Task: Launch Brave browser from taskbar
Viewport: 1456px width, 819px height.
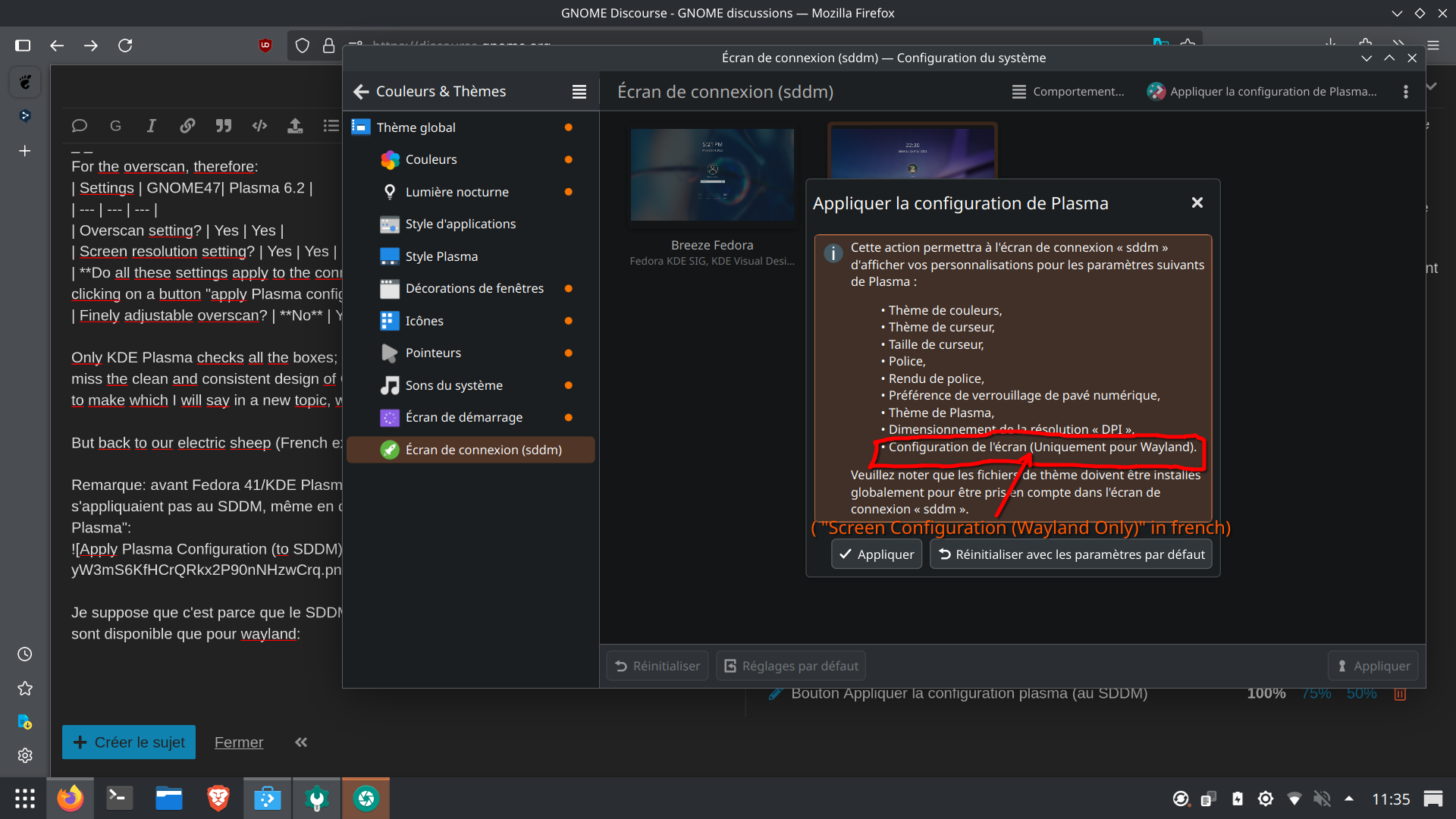Action: (218, 799)
